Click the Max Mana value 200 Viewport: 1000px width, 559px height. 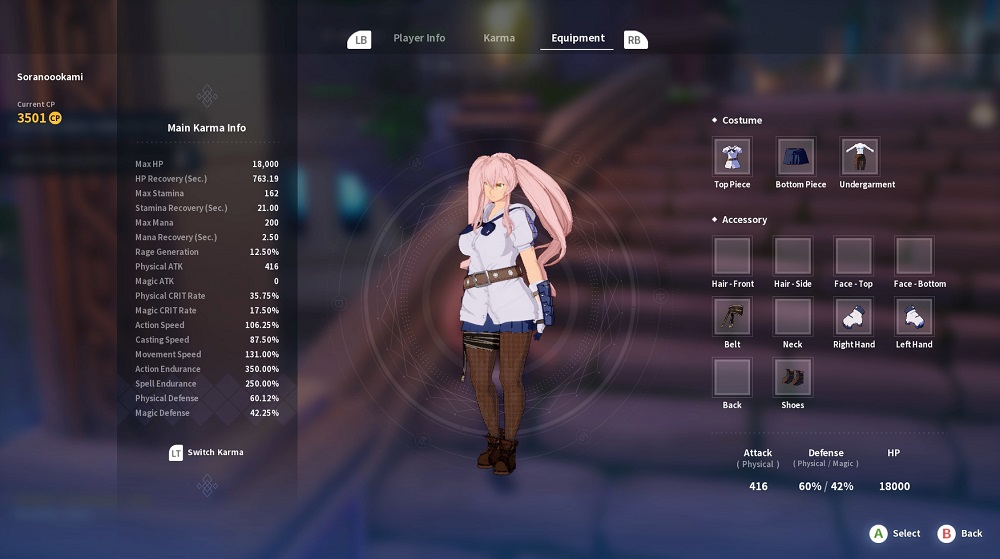[x=271, y=222]
